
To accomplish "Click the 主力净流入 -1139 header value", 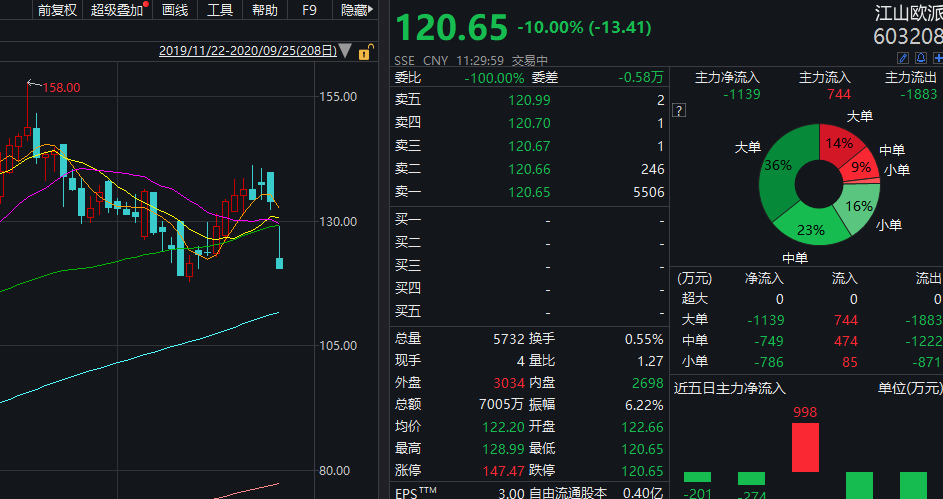I will click(742, 94).
